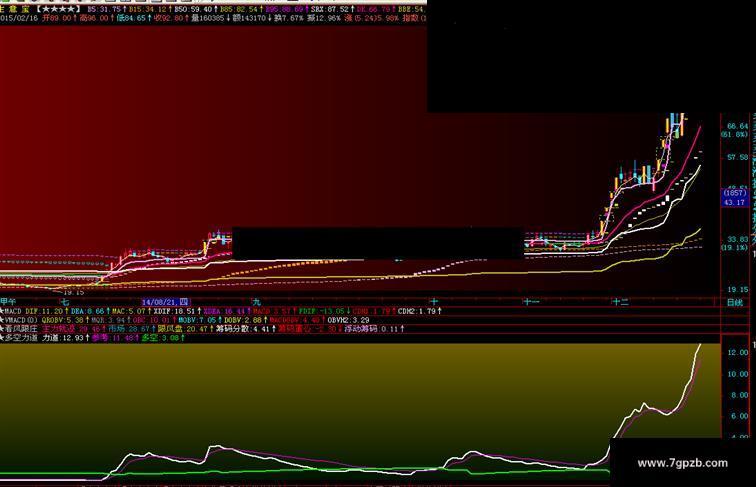Click the 力道:12.93 value
Viewport: 756px width, 487px height.
click(63, 338)
